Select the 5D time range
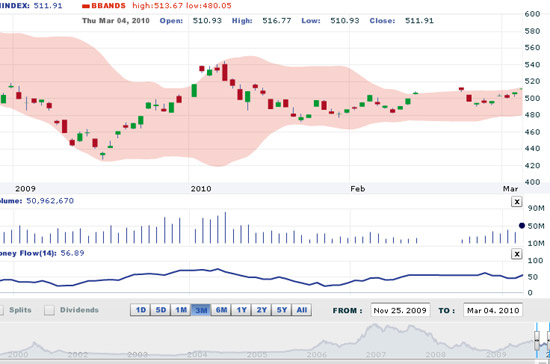The height and width of the screenshot is (364, 550). coord(161,310)
